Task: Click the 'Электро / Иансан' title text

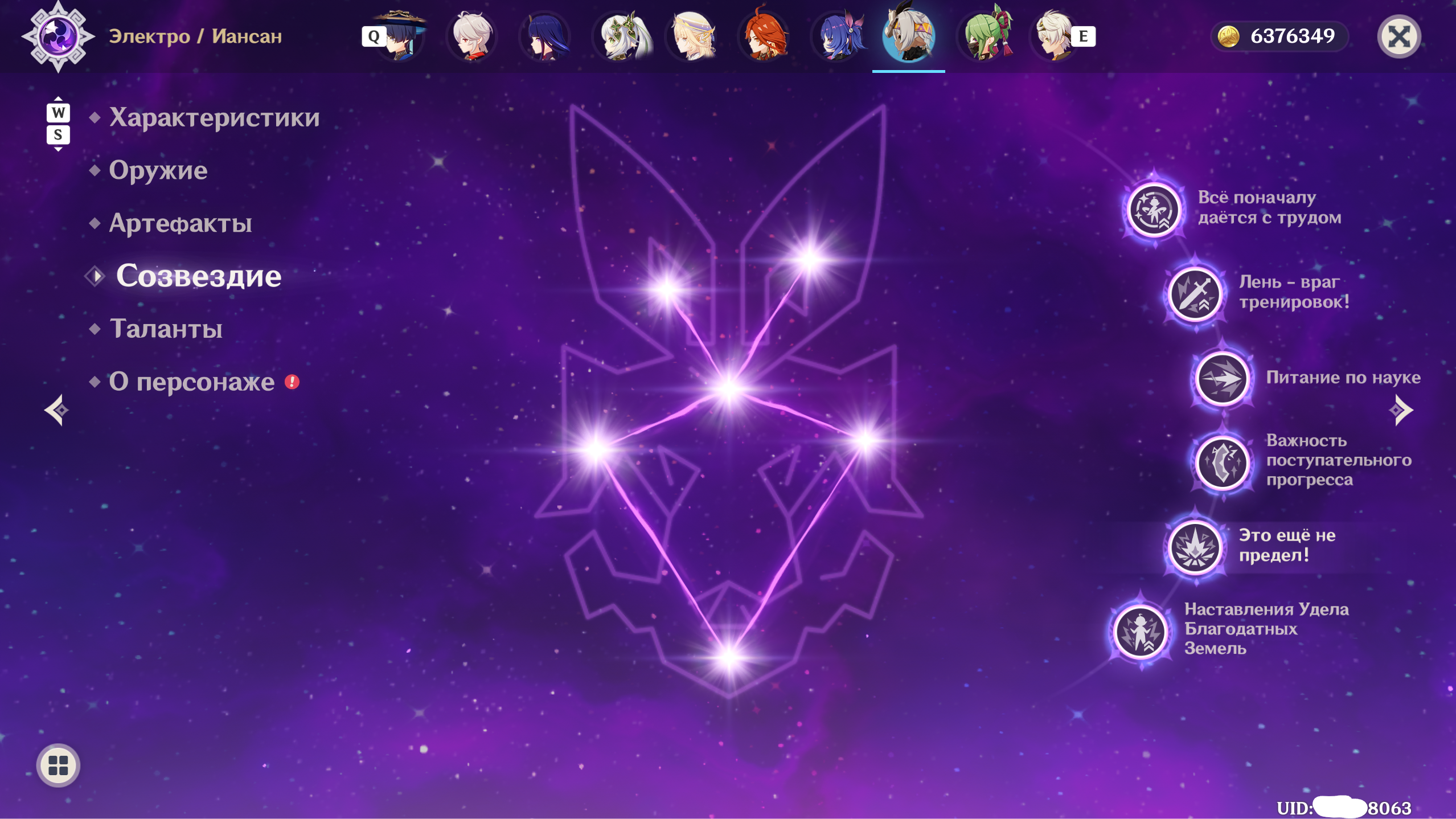Action: [x=195, y=36]
